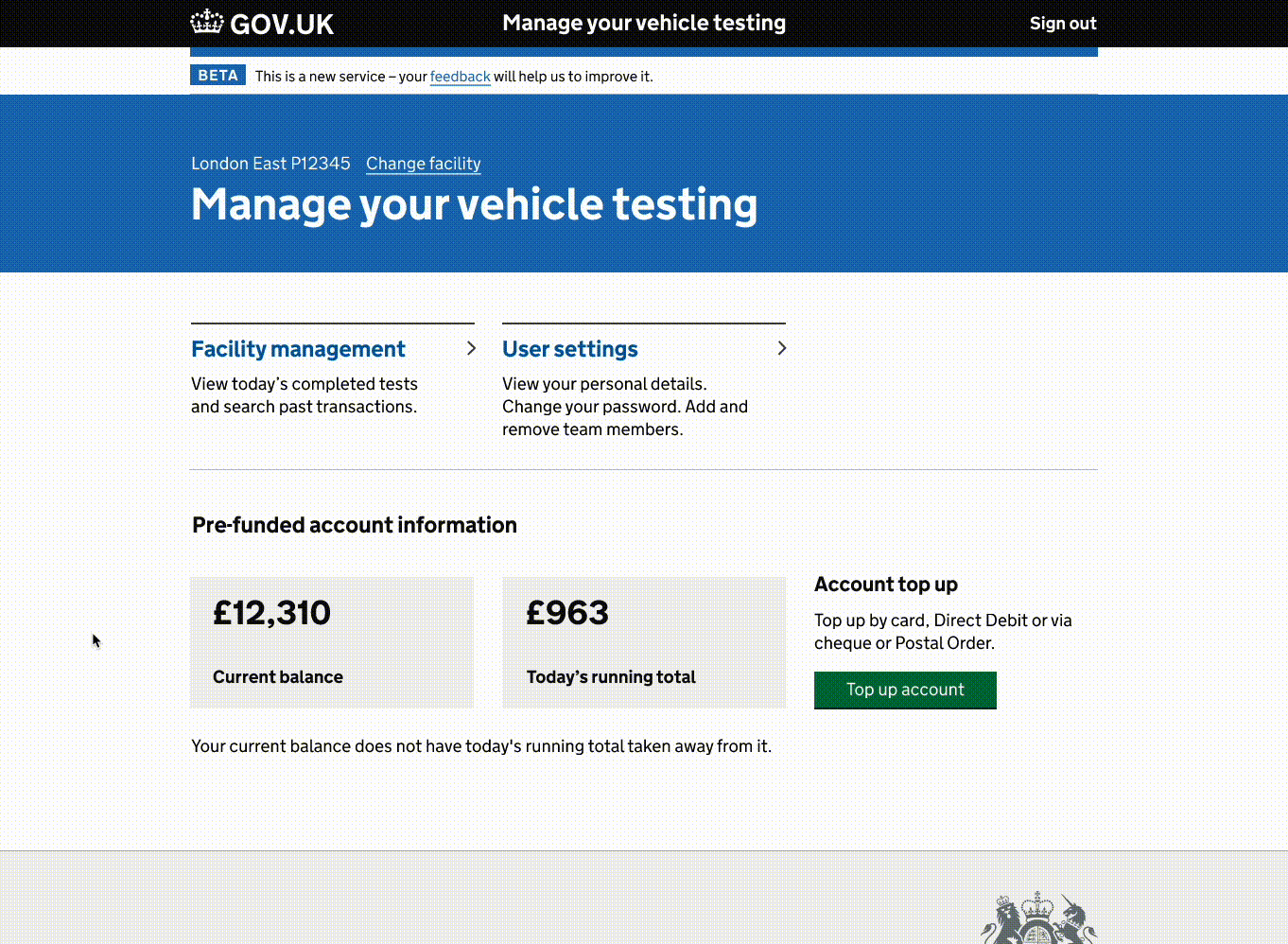Viewport: 1288px width, 944px height.
Task: Click the Pre-funded account information heading
Action: 354,525
